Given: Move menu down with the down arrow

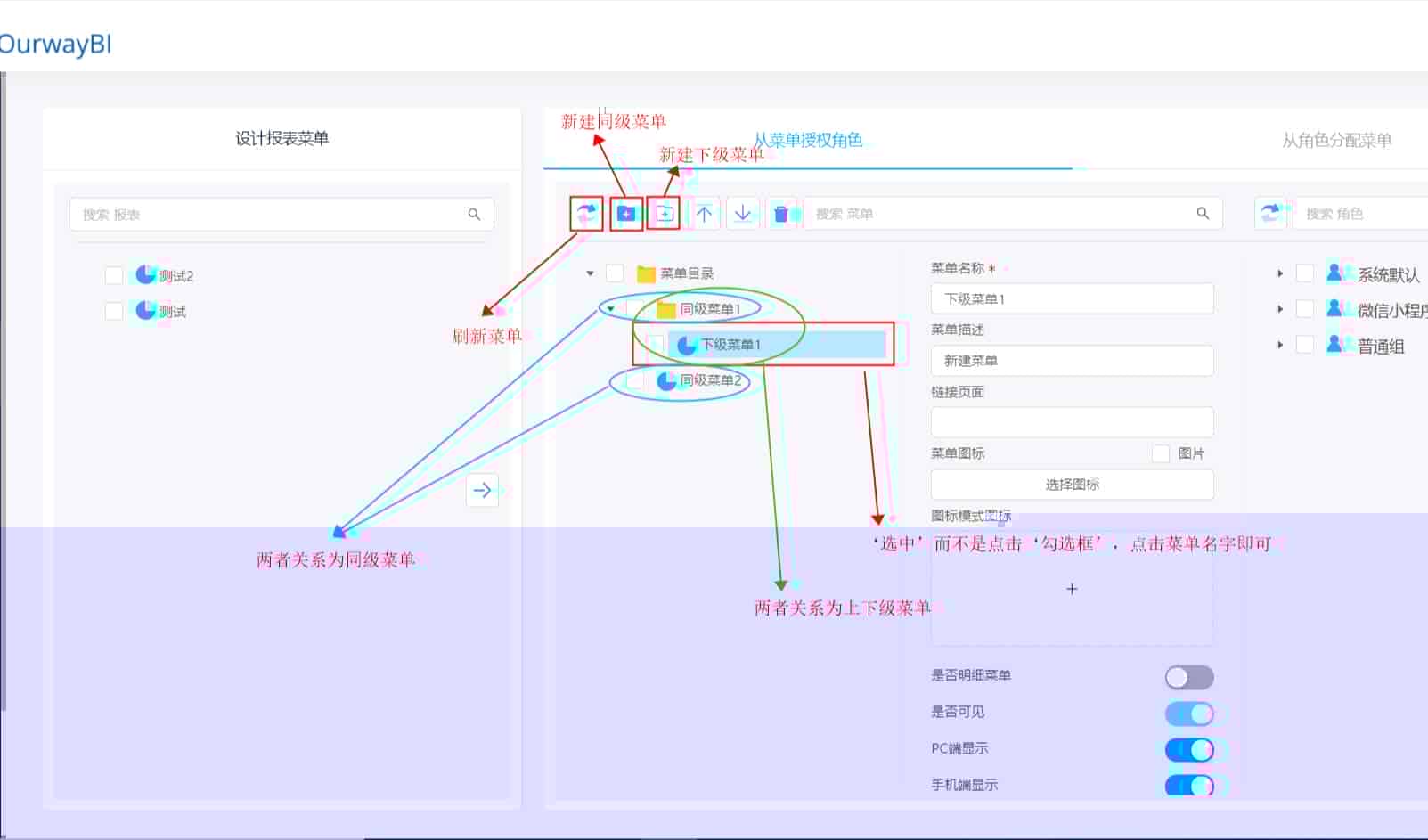Looking at the screenshot, I should [743, 214].
